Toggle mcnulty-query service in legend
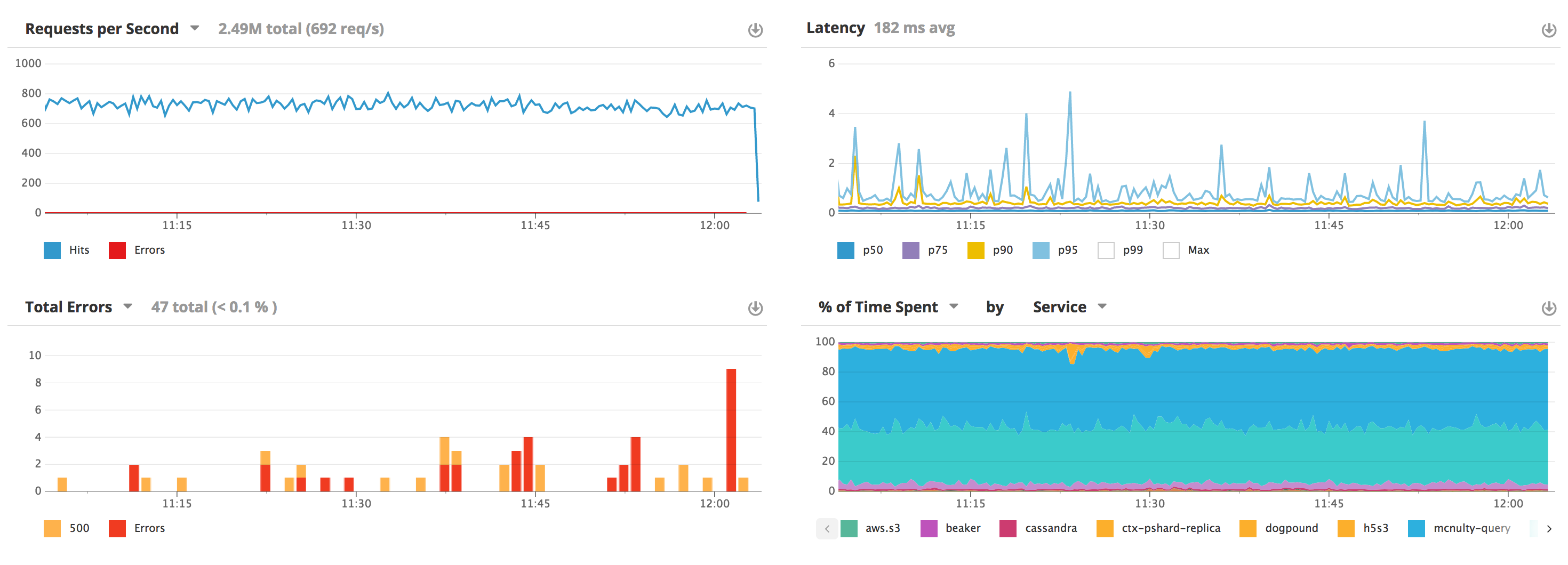 pyautogui.click(x=1459, y=529)
